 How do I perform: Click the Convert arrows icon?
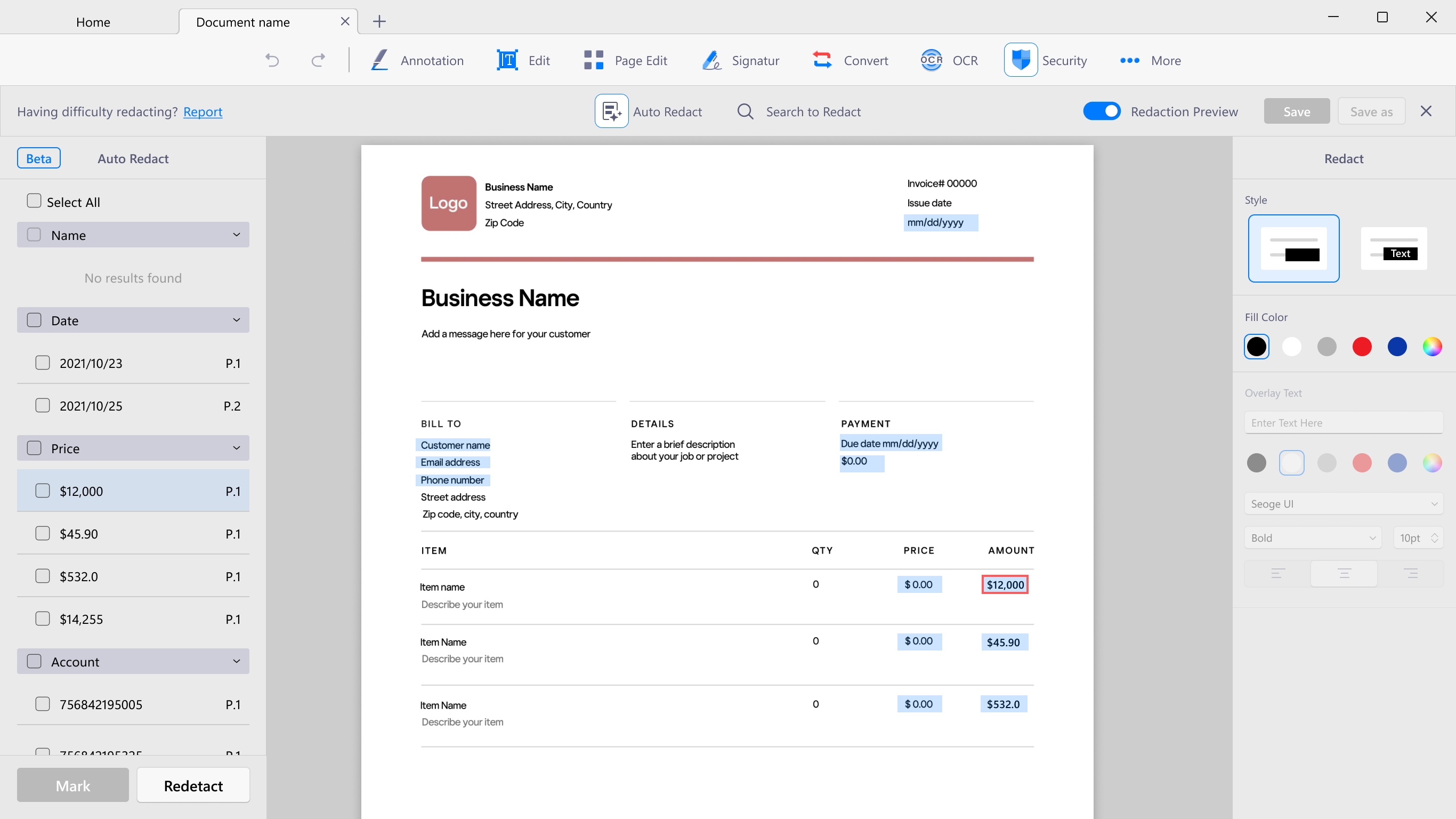(822, 60)
